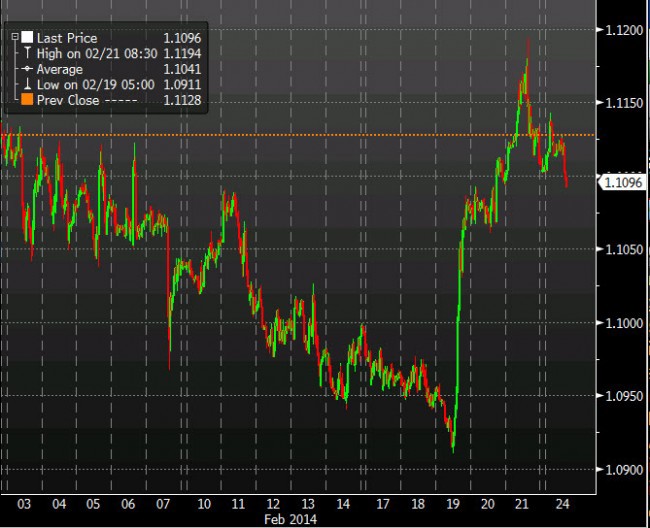Select the Last Price legend label
Screen dimensions: 650x528
[67, 38]
